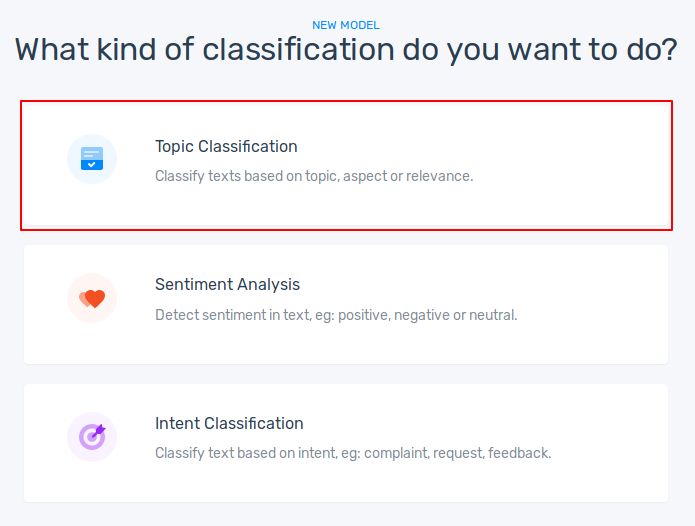This screenshot has height=526, width=695.
Task: Click the 'Classify text based on intent' description
Action: (x=353, y=453)
